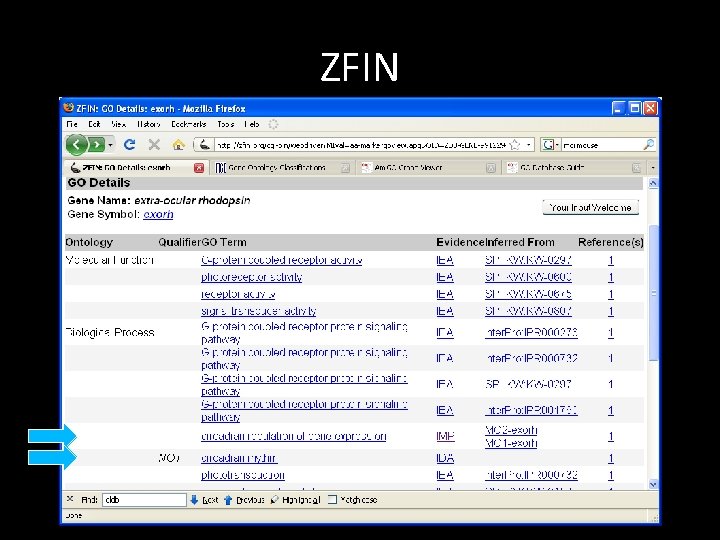Click the vertical scrollbar thumb
The image size is (720, 540).
[x=652, y=293]
